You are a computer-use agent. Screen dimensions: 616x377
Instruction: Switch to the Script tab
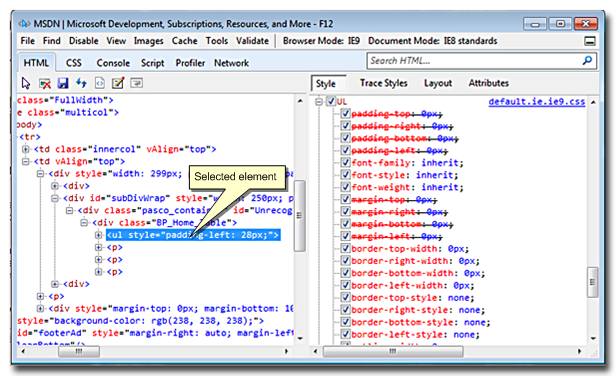click(152, 63)
